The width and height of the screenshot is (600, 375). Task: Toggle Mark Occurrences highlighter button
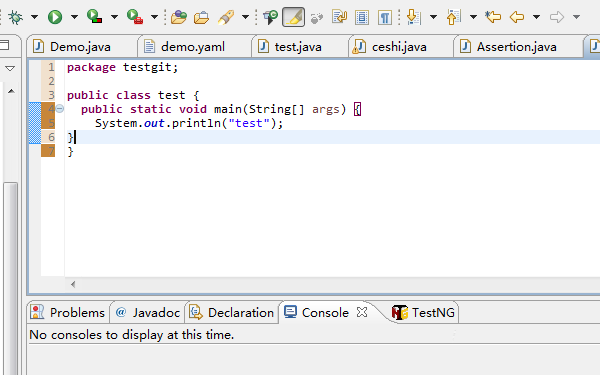coord(293,17)
